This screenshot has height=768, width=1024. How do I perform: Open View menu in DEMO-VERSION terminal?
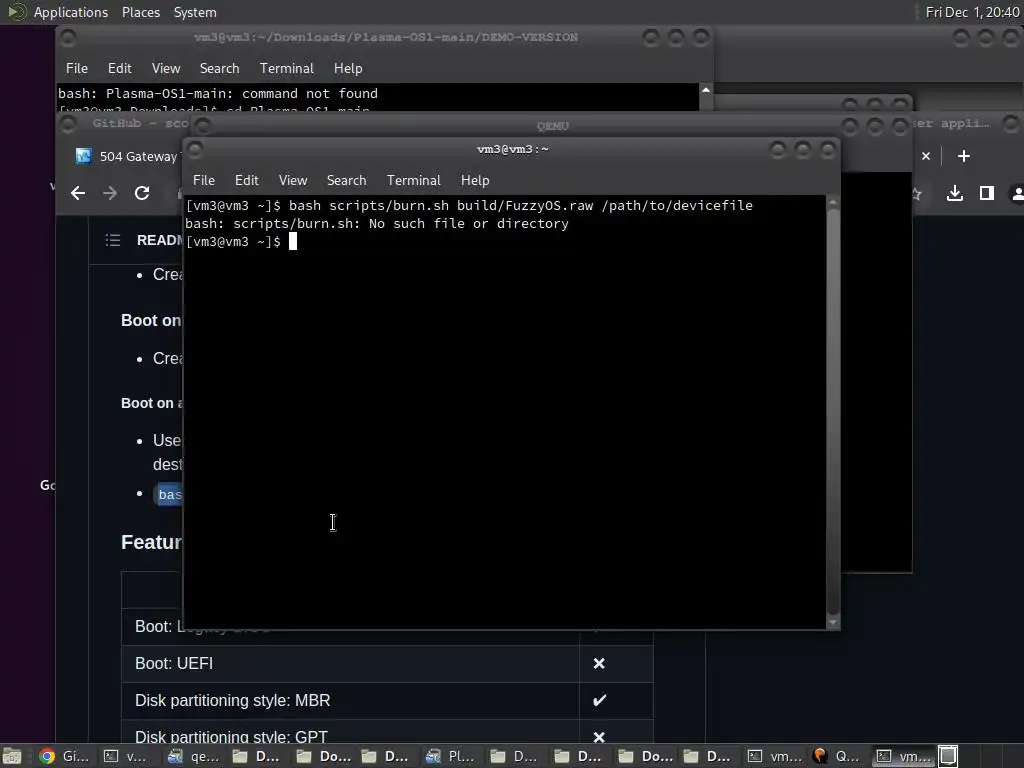[166, 69]
